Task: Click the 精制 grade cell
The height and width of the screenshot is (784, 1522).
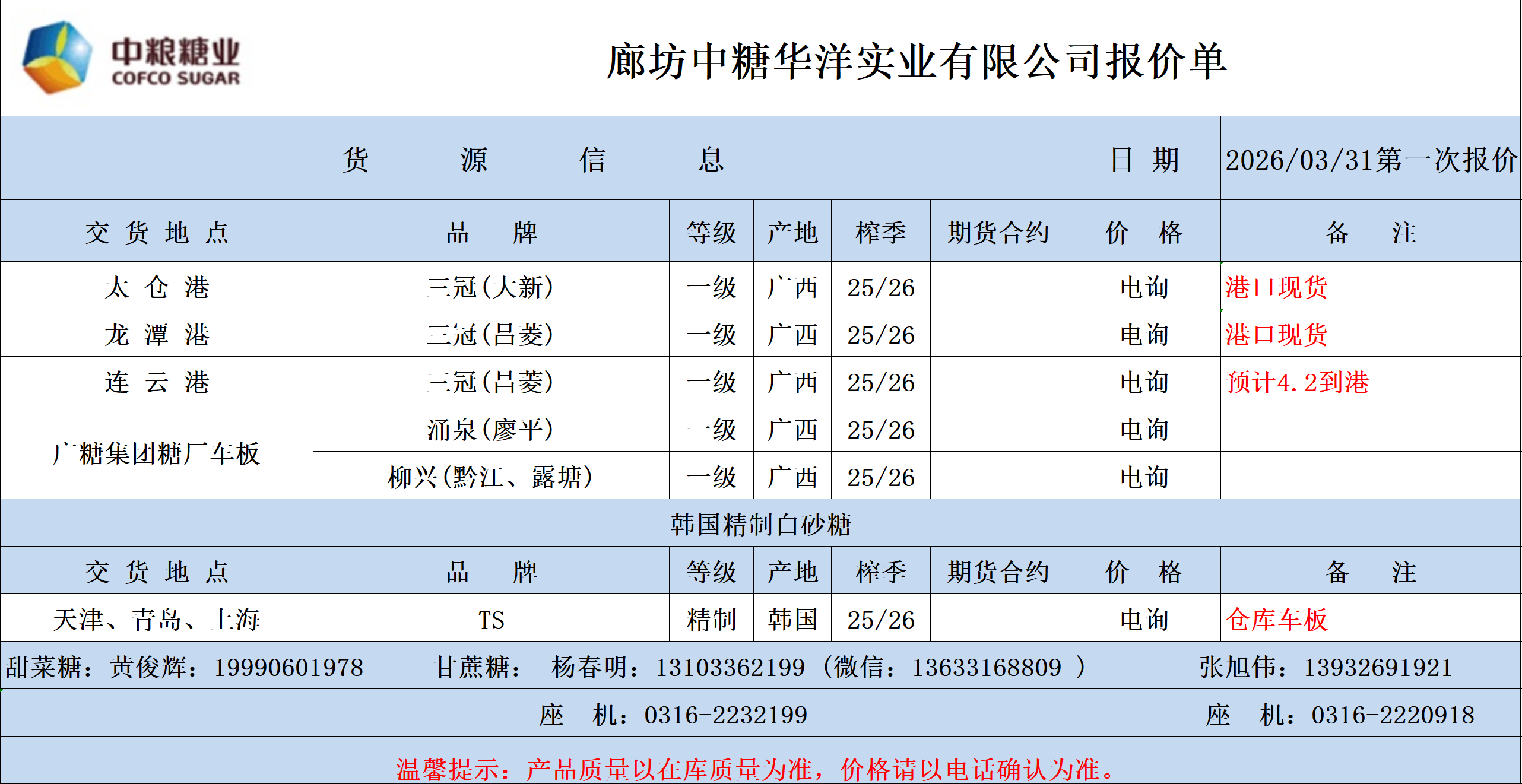Action: click(711, 618)
